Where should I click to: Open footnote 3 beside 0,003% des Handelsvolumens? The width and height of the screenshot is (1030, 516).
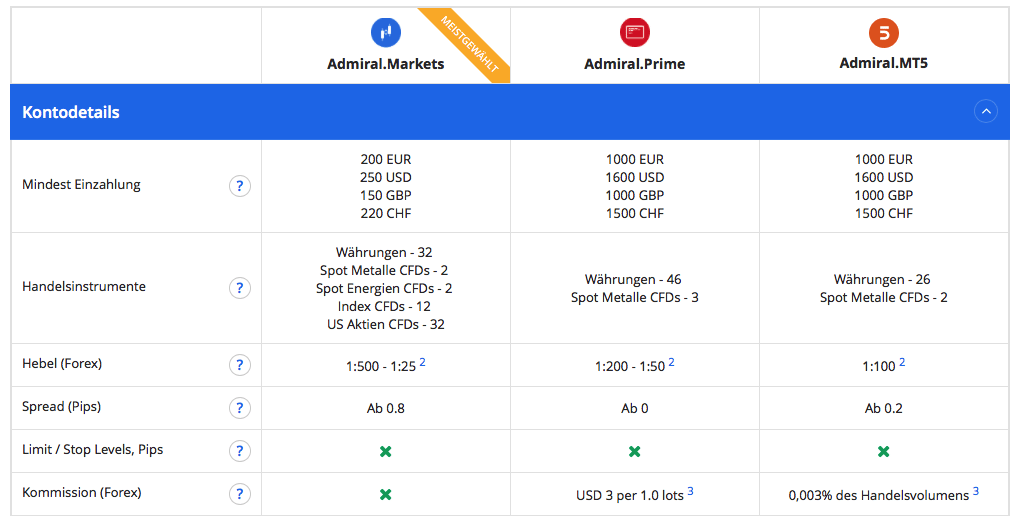click(x=975, y=491)
